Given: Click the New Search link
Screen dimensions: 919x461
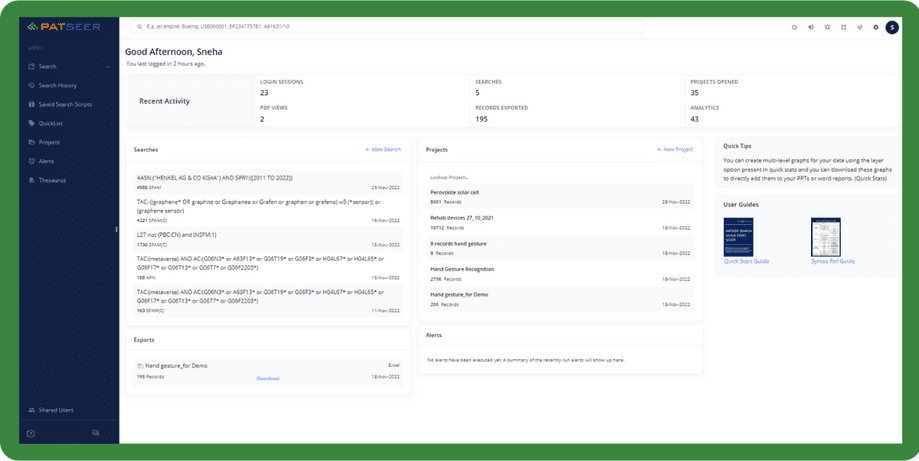Looking at the screenshot, I should (x=383, y=149).
